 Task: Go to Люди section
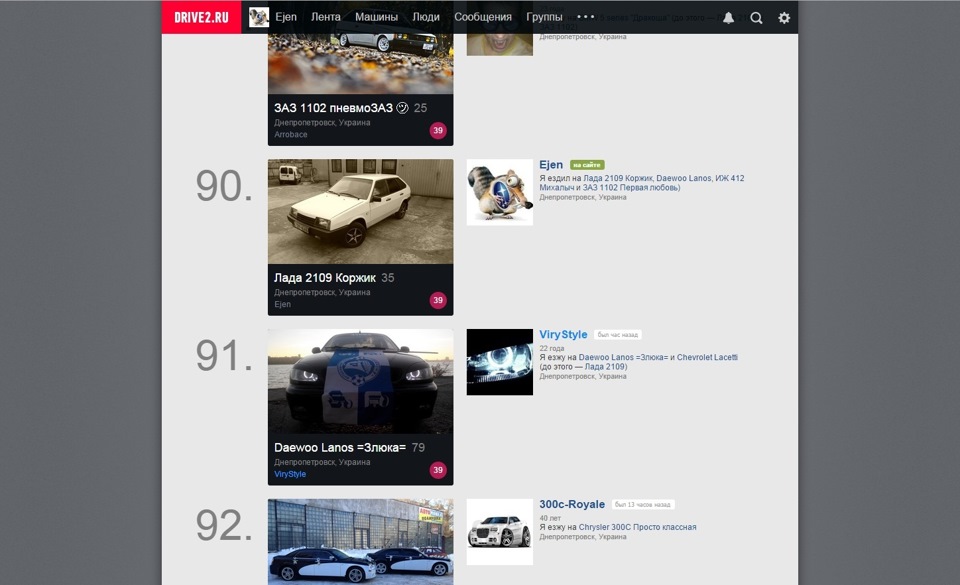[x=426, y=17]
